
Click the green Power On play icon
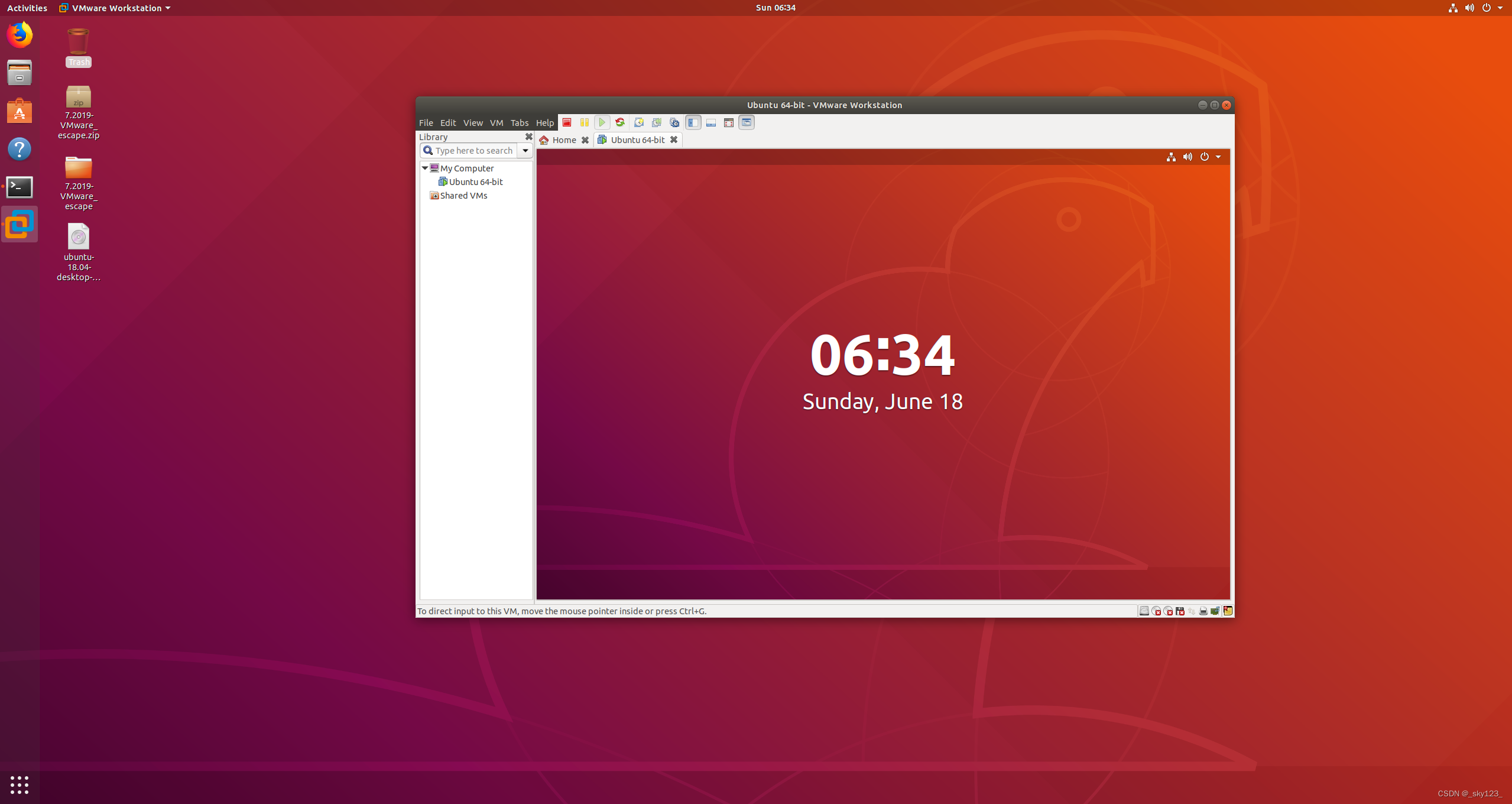602,122
